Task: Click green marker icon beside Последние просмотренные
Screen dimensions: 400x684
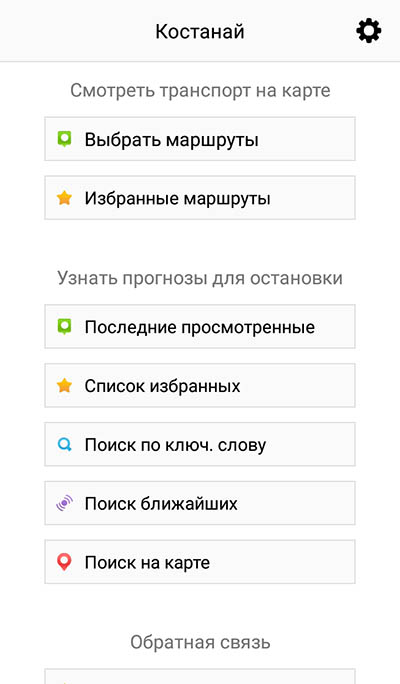Action: click(x=65, y=327)
